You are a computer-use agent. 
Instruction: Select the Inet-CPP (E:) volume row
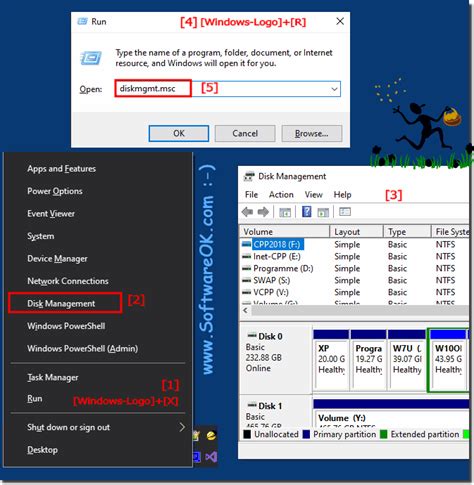[354, 256]
